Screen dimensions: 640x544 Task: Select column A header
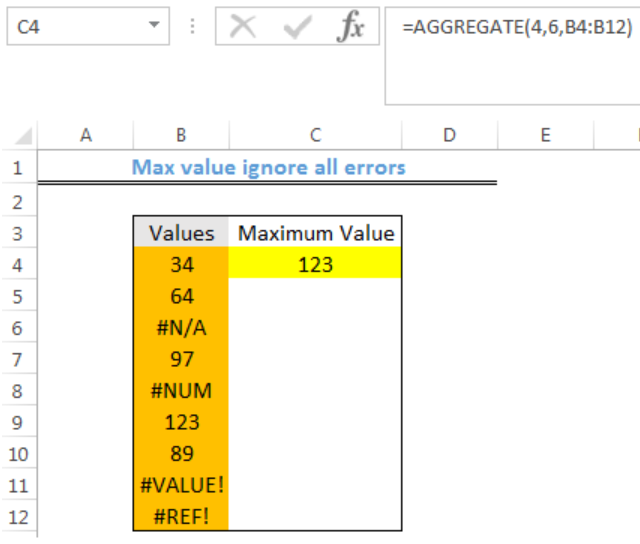point(85,135)
